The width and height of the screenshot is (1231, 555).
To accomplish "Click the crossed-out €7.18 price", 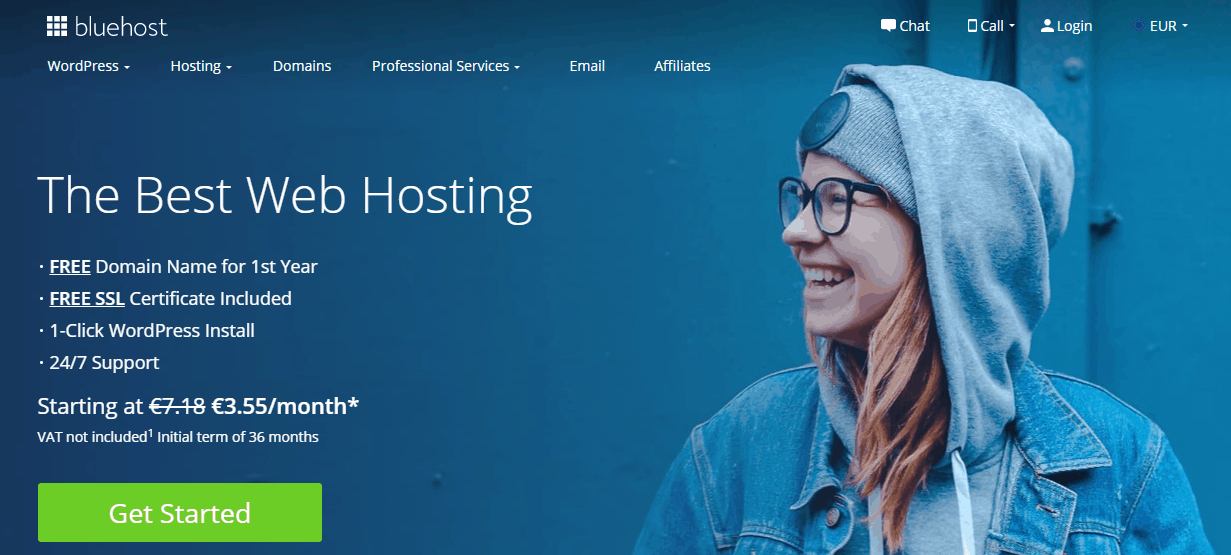I will tap(178, 407).
